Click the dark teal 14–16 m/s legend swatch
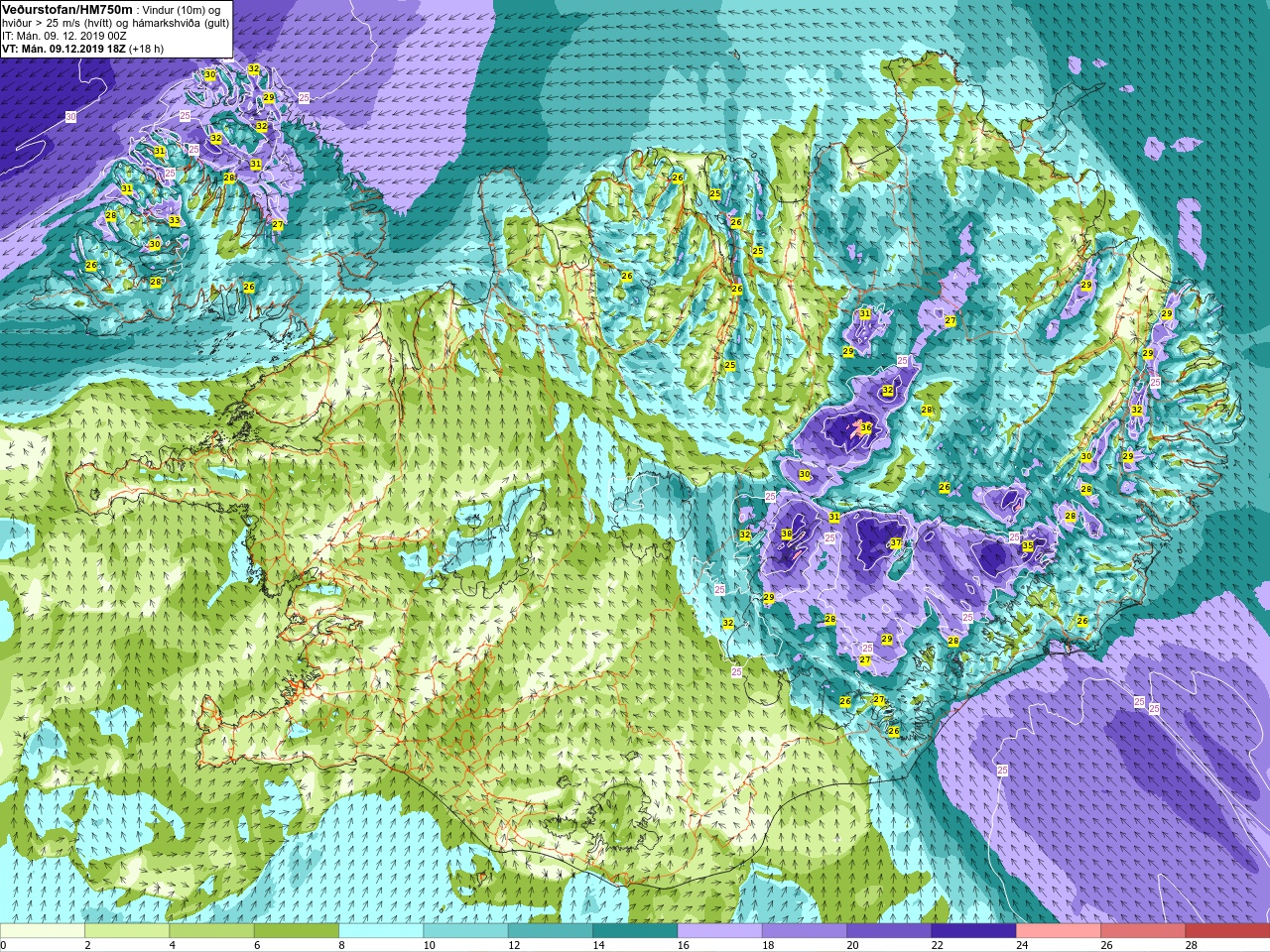Viewport: 1270px width, 952px height. [635, 931]
